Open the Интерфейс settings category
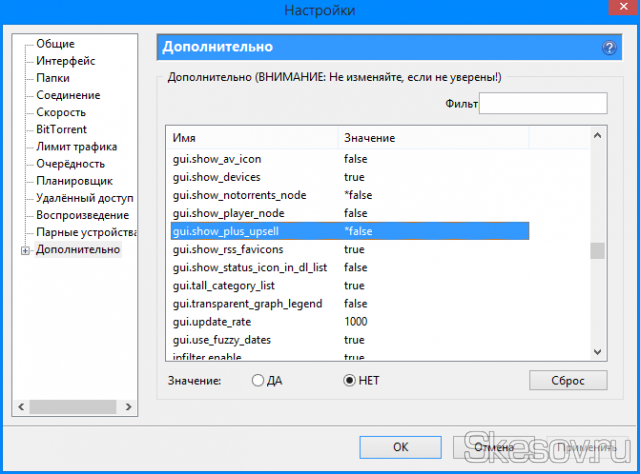This screenshot has width=640, height=474. [x=66, y=61]
